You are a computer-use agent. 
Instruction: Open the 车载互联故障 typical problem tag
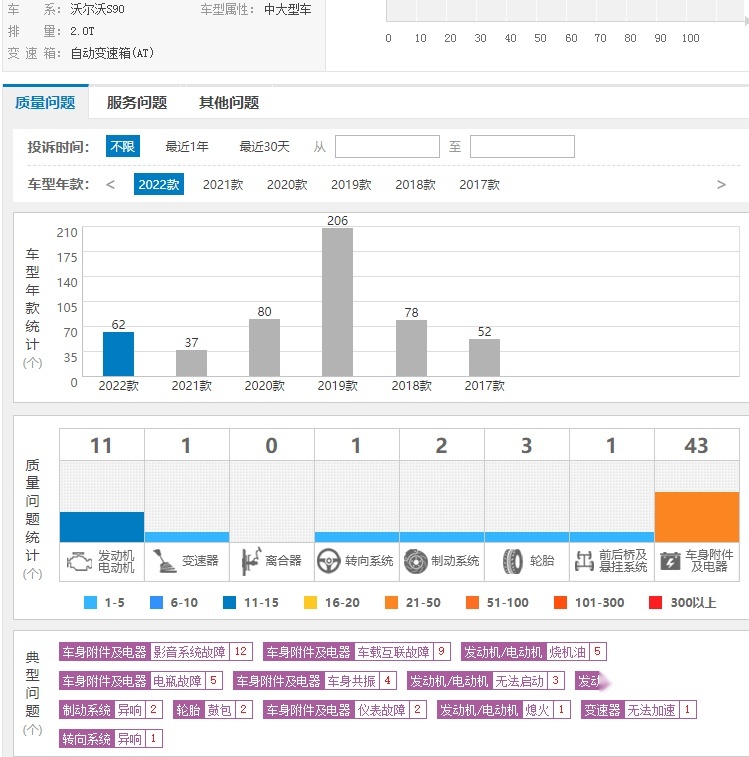[x=357, y=652]
